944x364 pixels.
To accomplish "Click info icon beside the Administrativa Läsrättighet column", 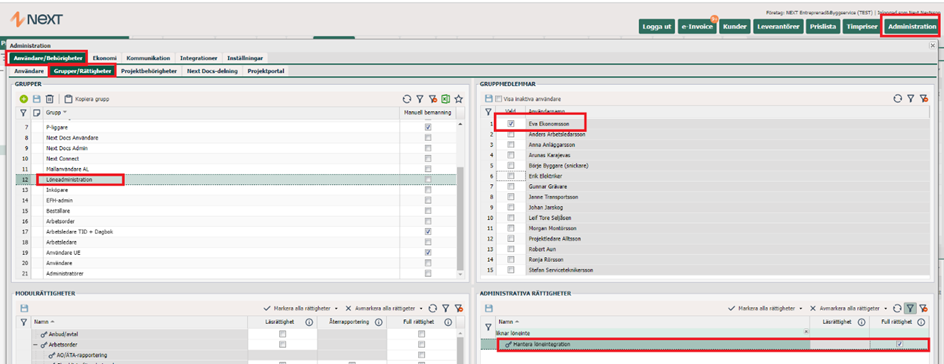I will point(863,322).
